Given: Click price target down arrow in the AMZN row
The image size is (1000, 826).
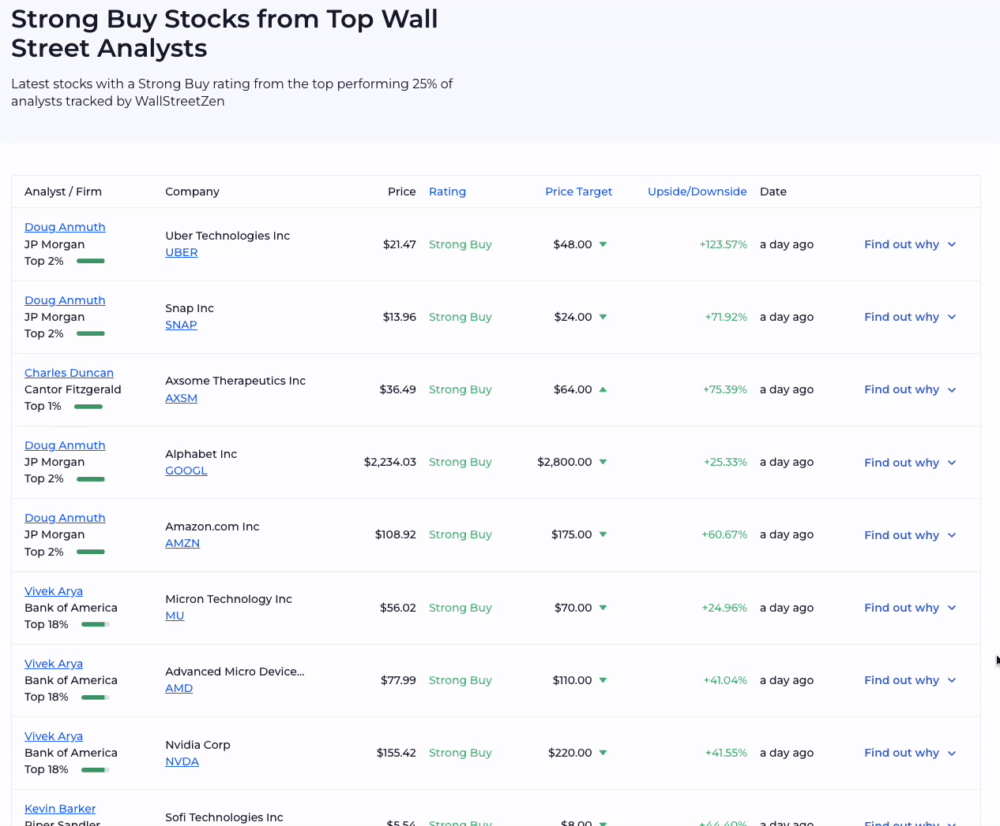Looking at the screenshot, I should pos(603,535).
